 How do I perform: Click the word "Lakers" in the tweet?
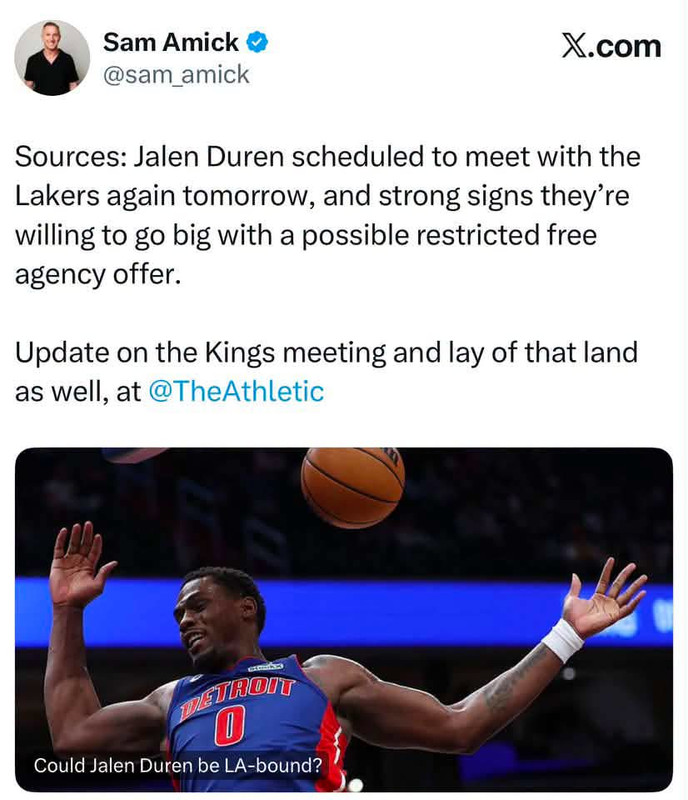click(57, 195)
